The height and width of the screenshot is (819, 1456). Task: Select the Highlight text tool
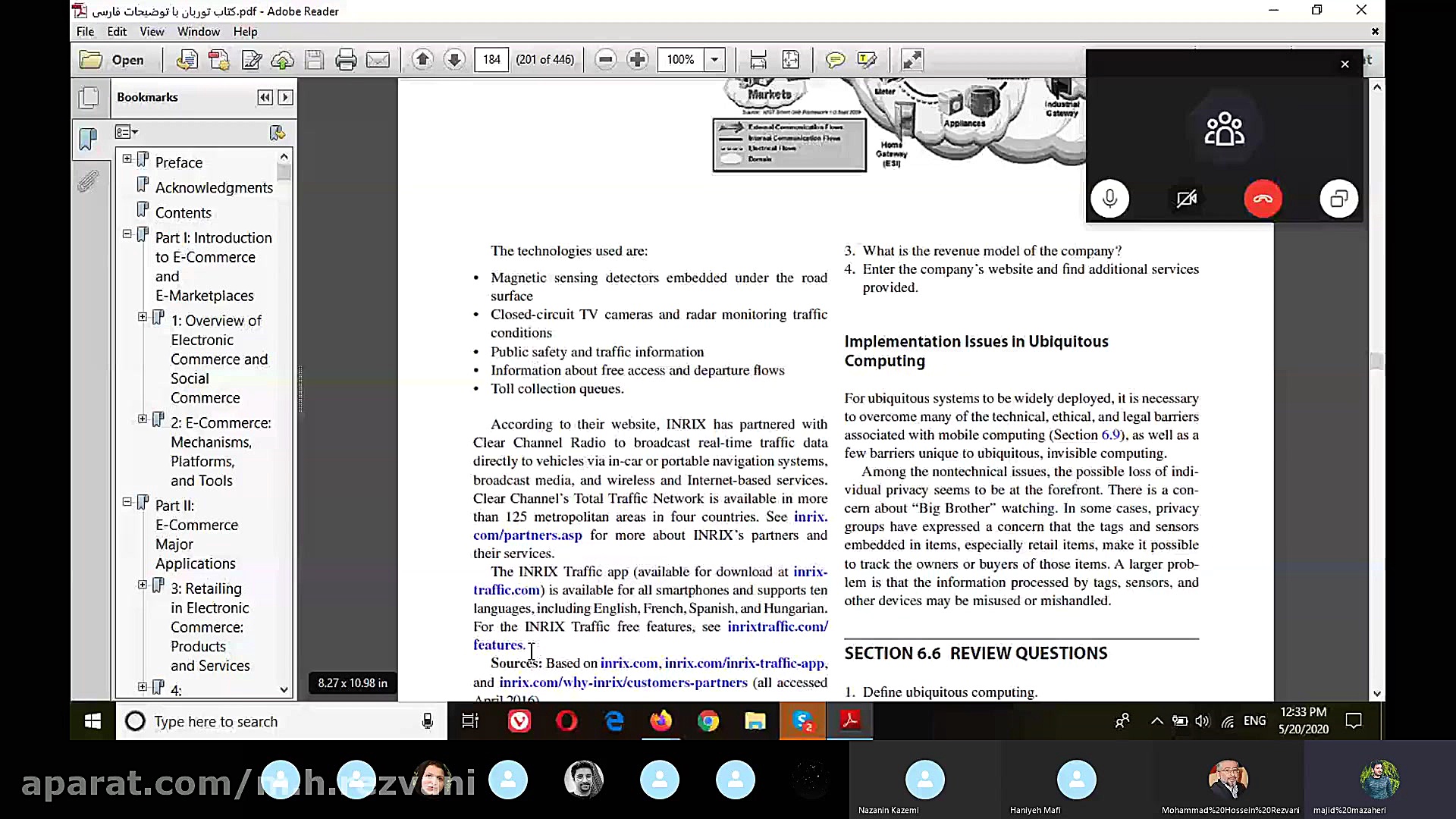point(867,60)
